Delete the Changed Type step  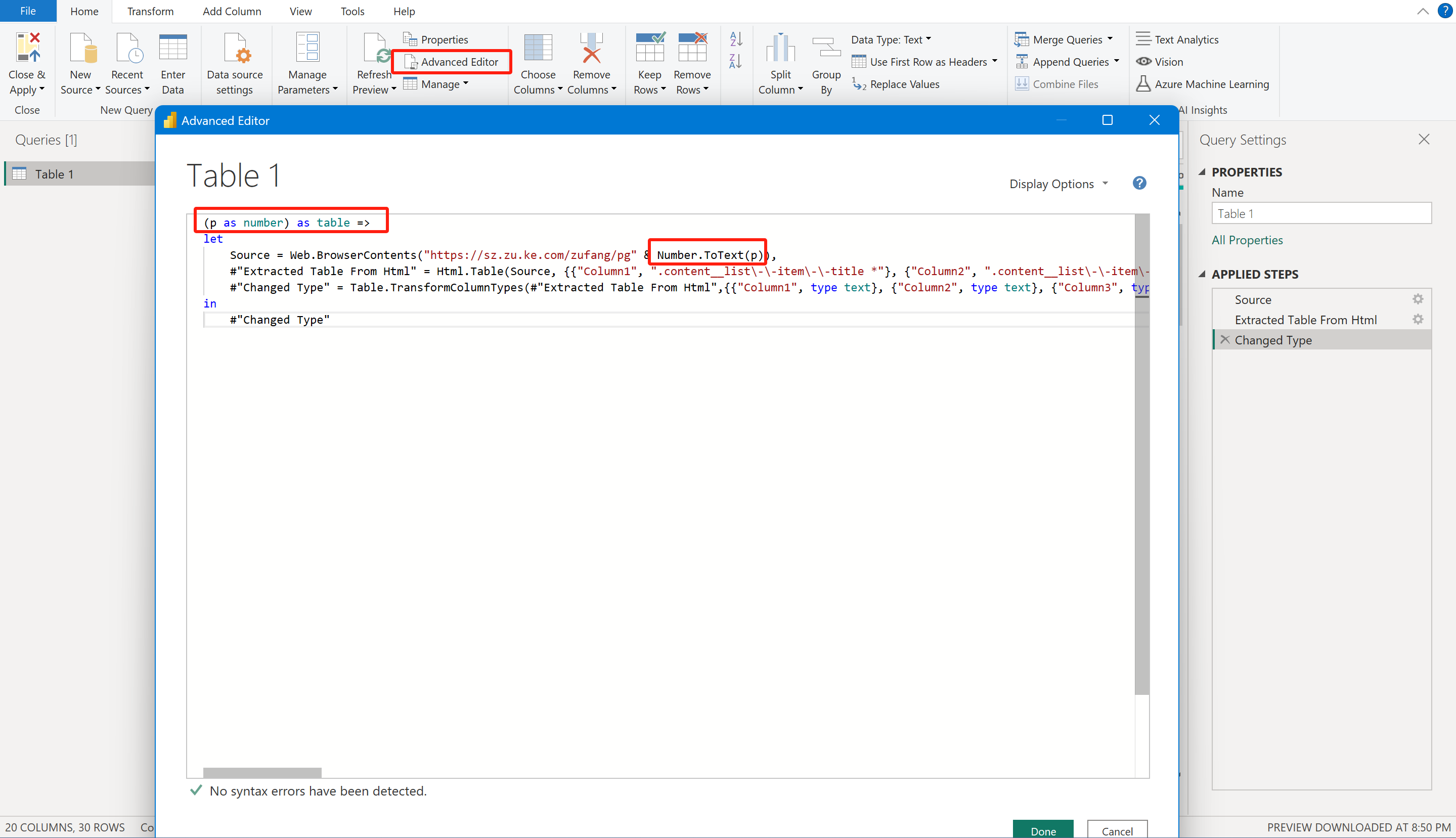pos(1225,339)
